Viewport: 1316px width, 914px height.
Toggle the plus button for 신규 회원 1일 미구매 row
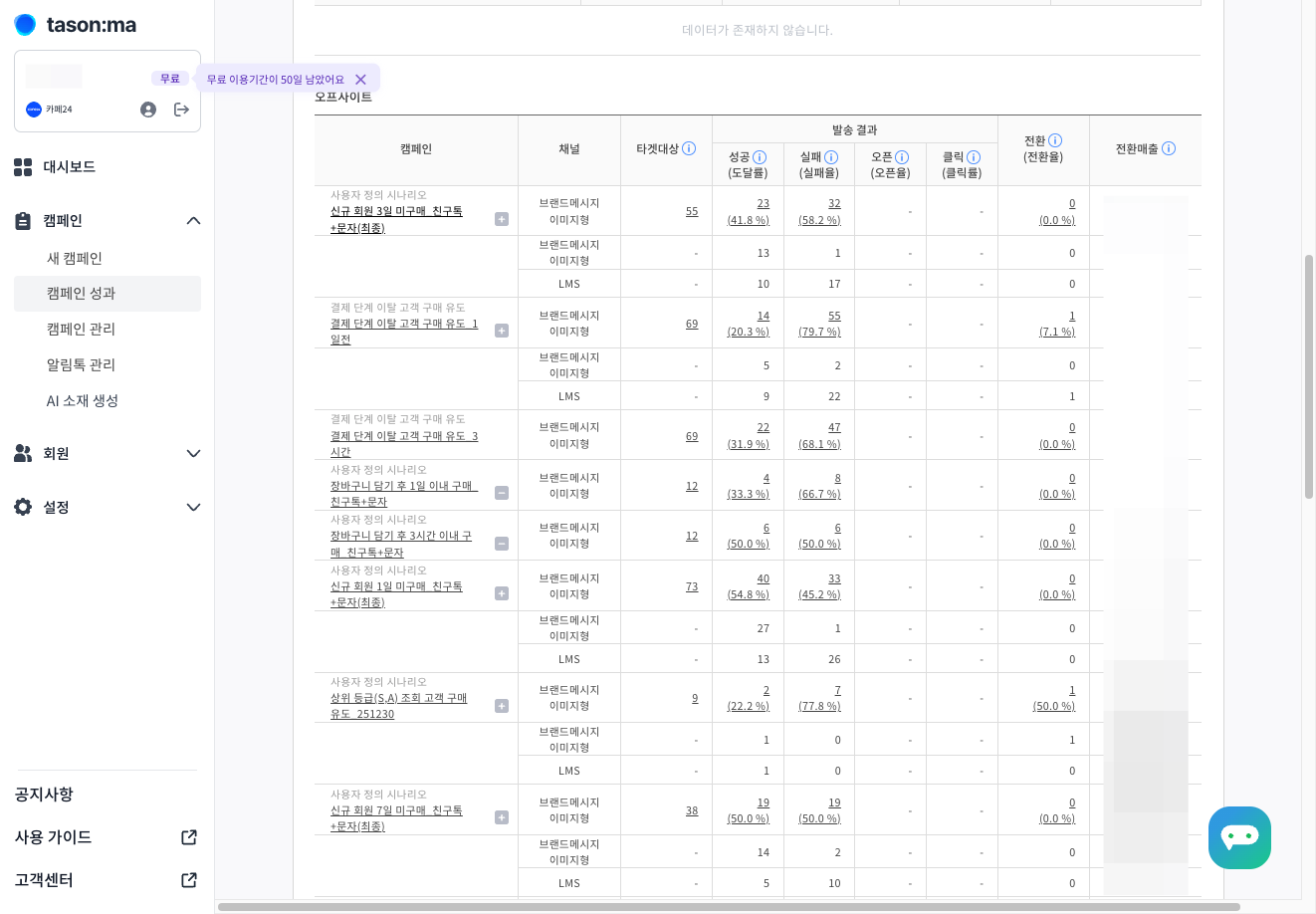pyautogui.click(x=502, y=593)
